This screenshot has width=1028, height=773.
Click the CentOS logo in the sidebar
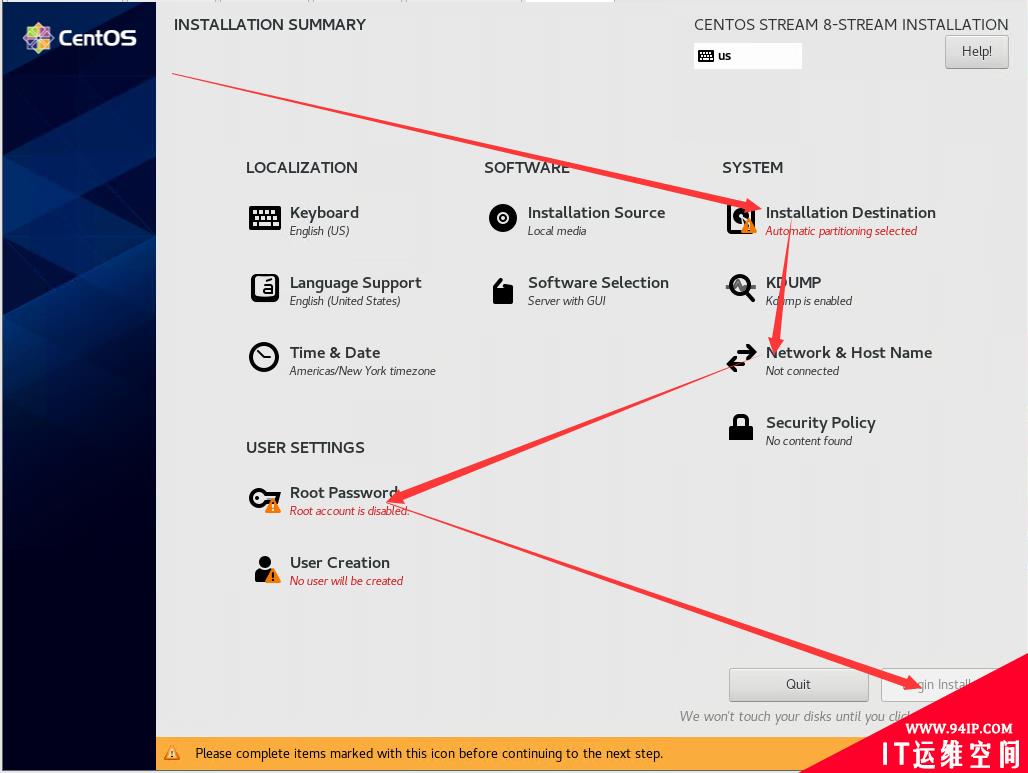79,37
